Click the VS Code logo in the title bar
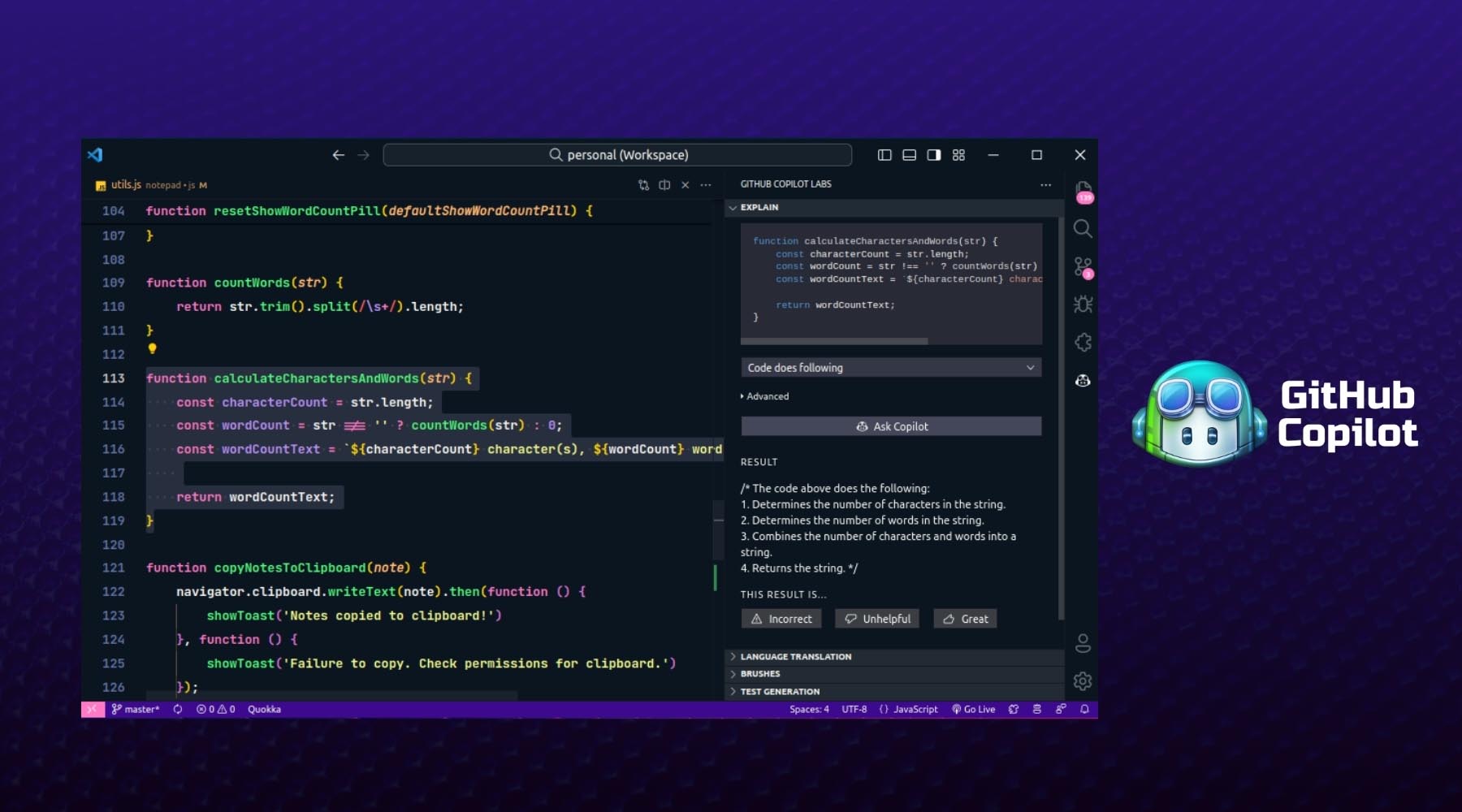 click(95, 154)
